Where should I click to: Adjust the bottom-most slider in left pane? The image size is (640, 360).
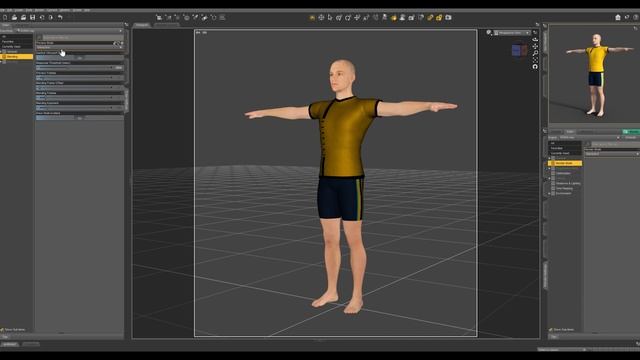tap(80, 118)
